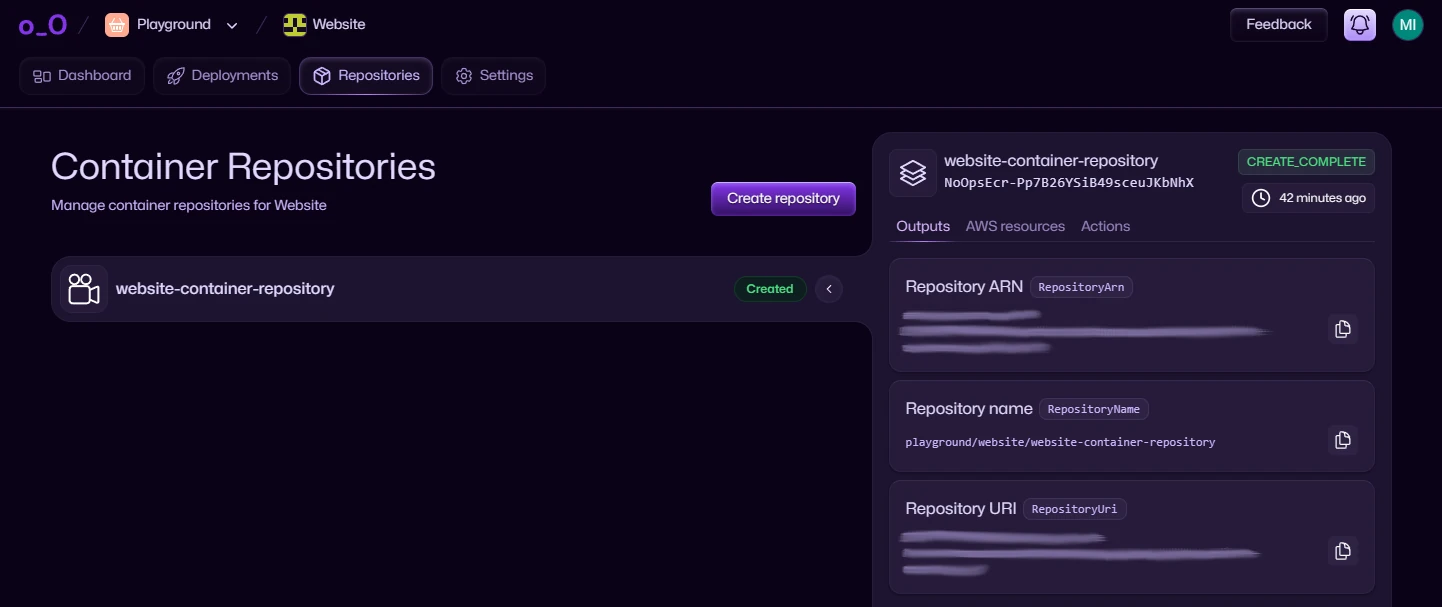Select the website-container-repository row
This screenshot has width=1442, height=607.
click(400, 289)
